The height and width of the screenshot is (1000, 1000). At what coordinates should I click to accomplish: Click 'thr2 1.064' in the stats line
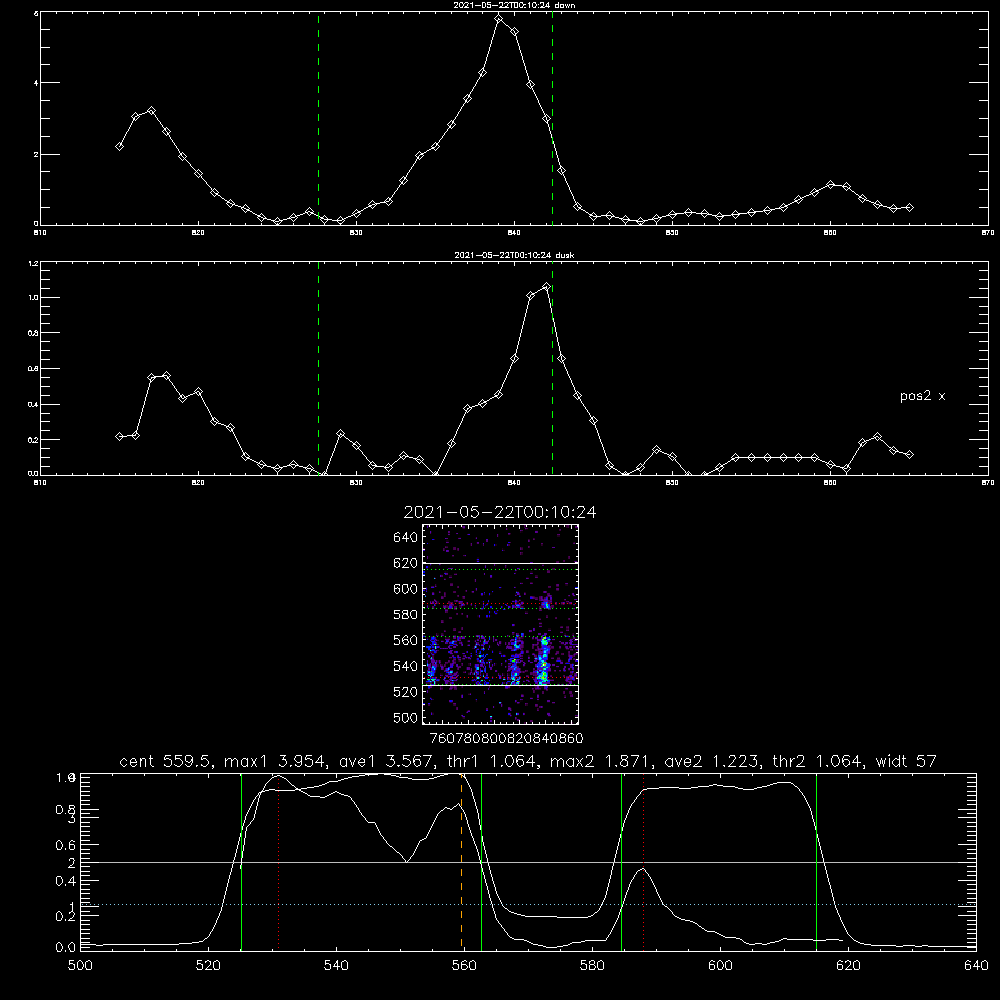816,761
